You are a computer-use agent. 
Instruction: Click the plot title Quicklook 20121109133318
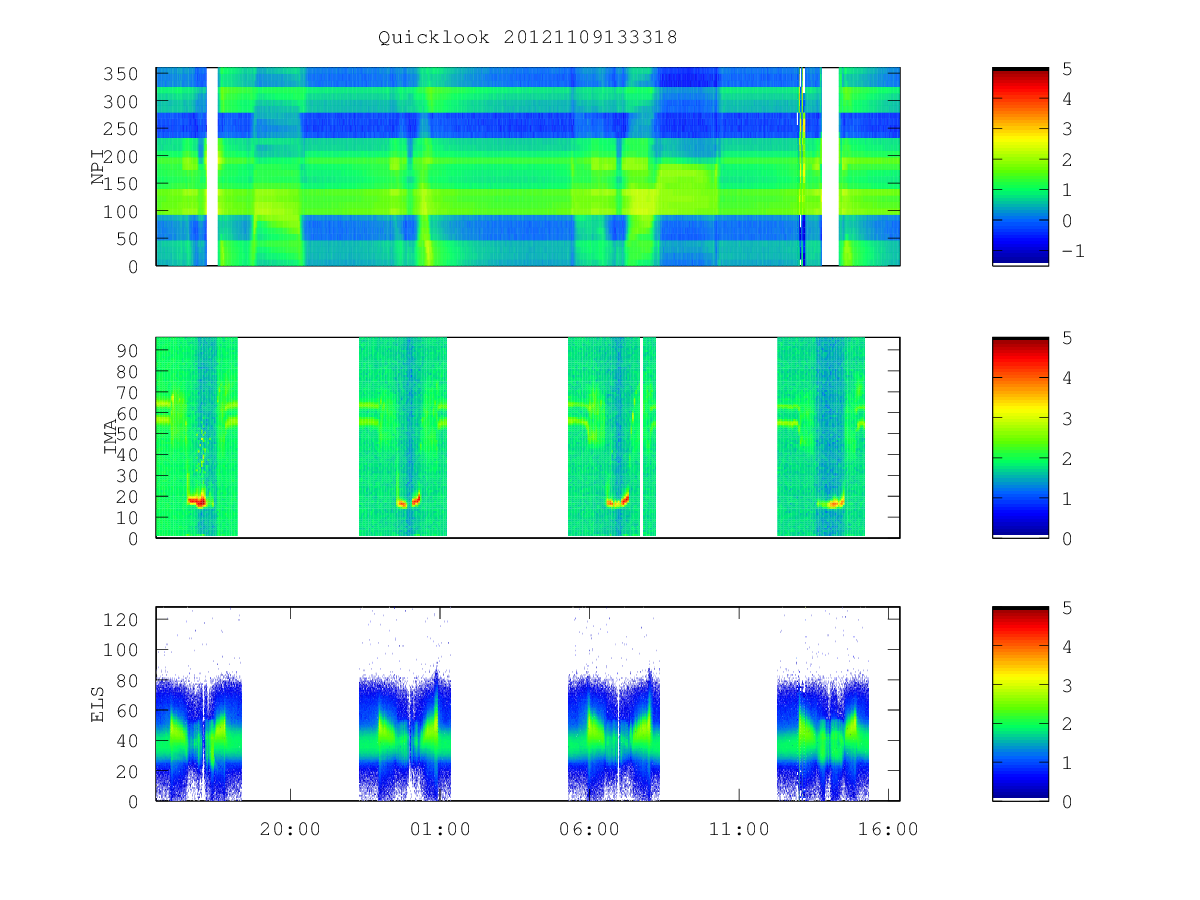tap(527, 37)
